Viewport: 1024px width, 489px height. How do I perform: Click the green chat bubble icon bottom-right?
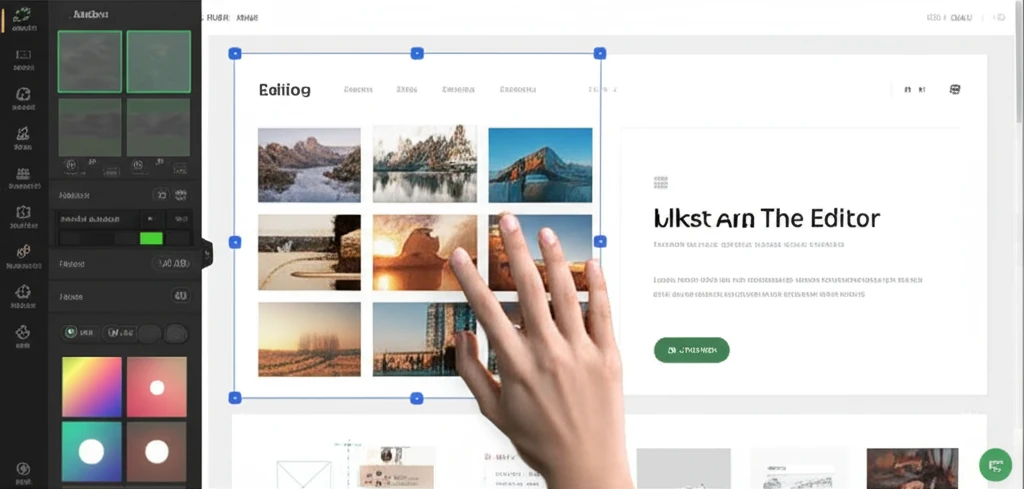[x=994, y=465]
